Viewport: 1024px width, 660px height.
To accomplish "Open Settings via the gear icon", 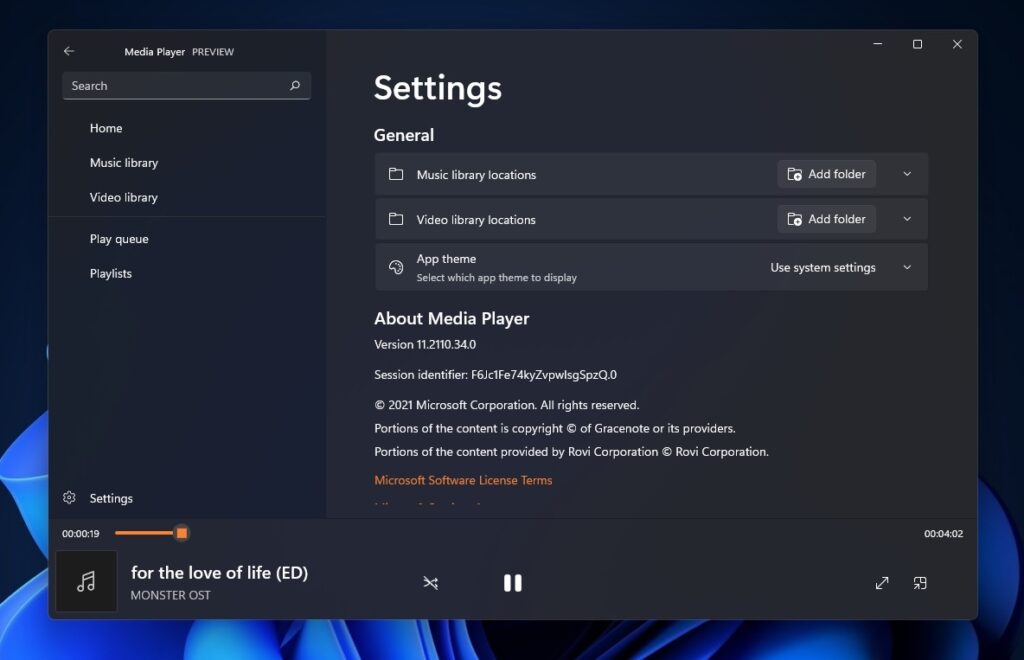I will coord(70,497).
